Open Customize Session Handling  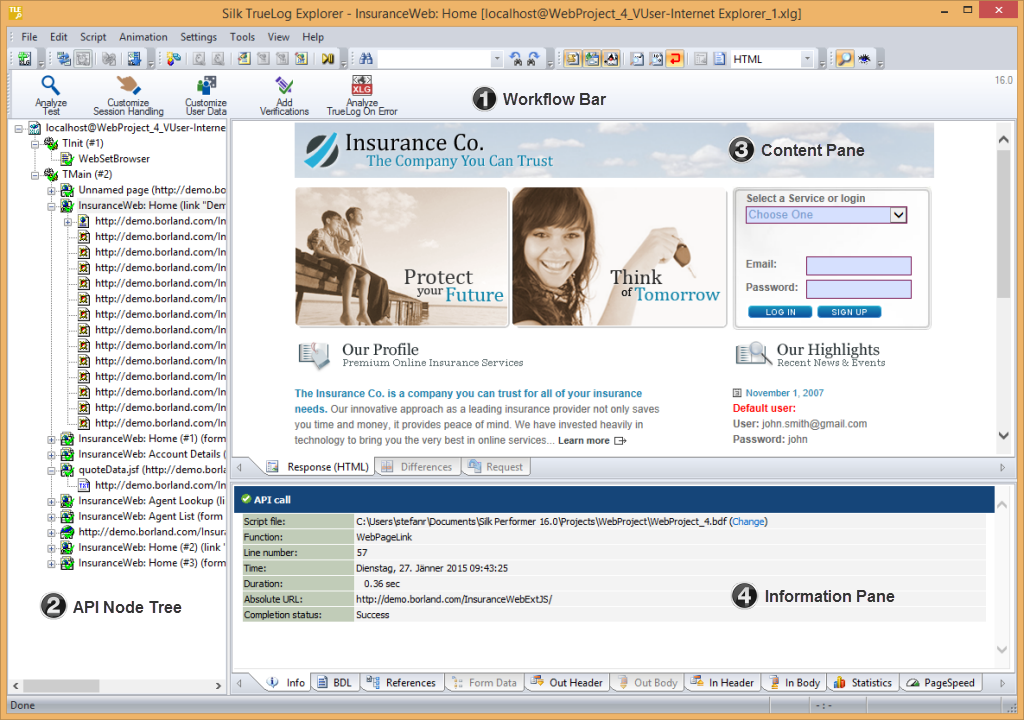(x=128, y=87)
